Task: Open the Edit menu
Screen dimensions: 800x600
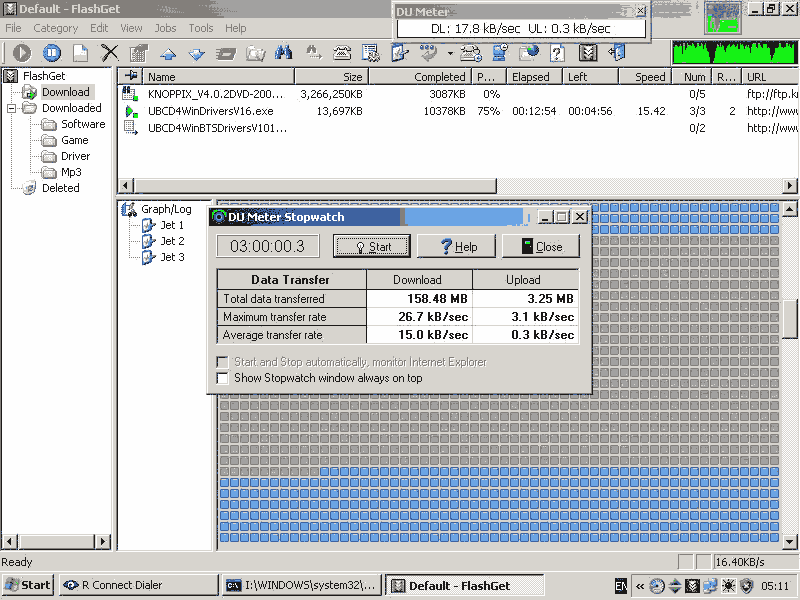Action: pos(99,28)
